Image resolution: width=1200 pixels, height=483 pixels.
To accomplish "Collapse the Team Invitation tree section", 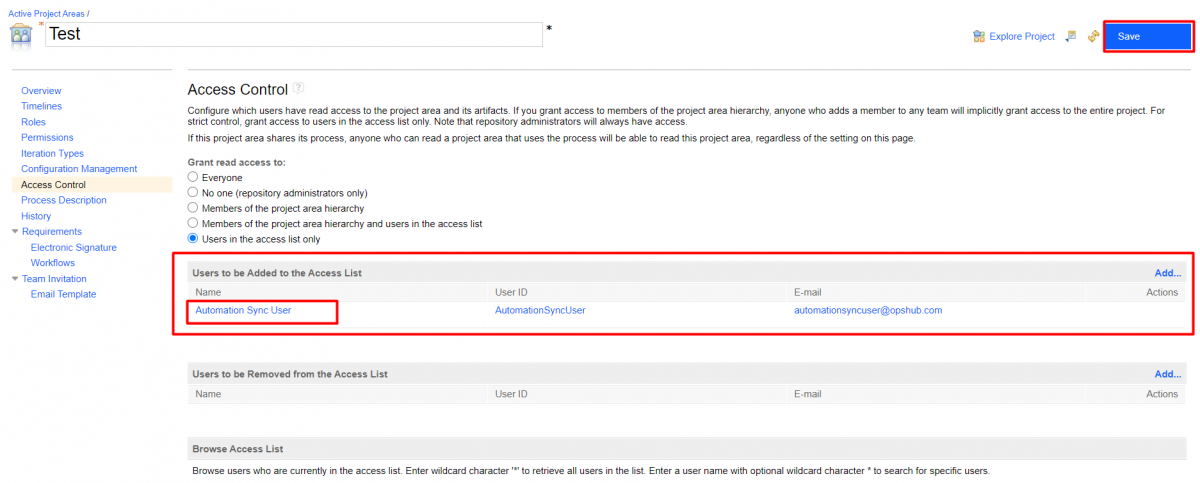I will point(14,279).
